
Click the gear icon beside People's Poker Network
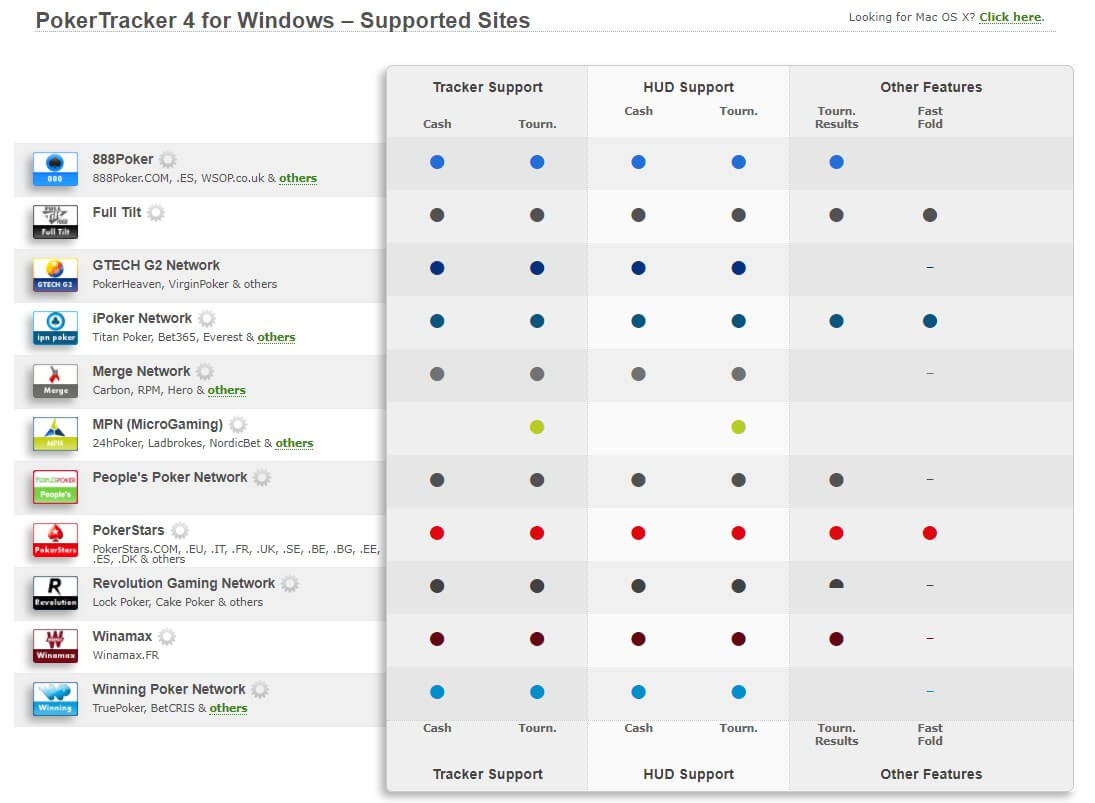click(263, 478)
